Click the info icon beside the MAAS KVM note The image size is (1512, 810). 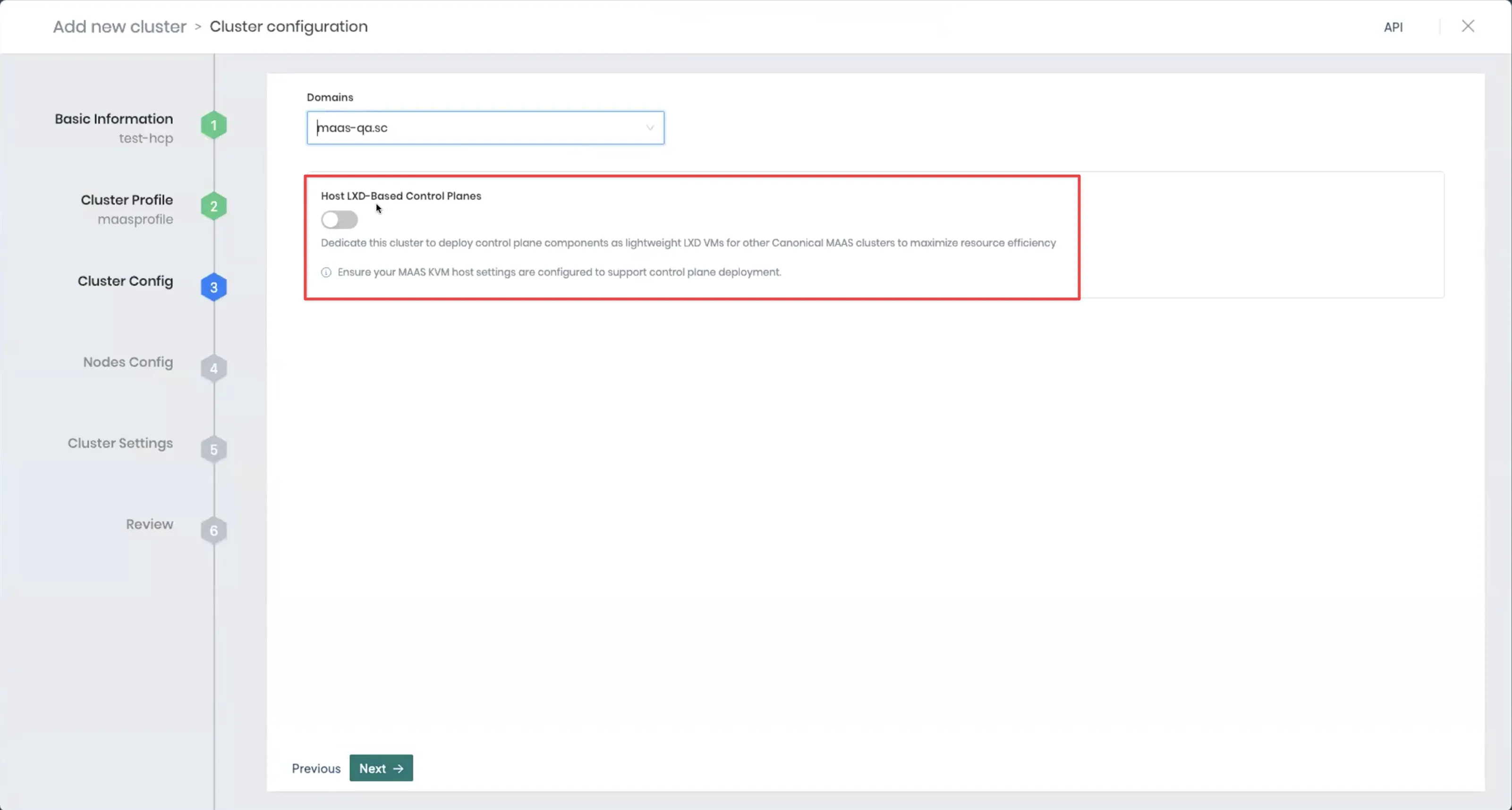pyautogui.click(x=326, y=272)
